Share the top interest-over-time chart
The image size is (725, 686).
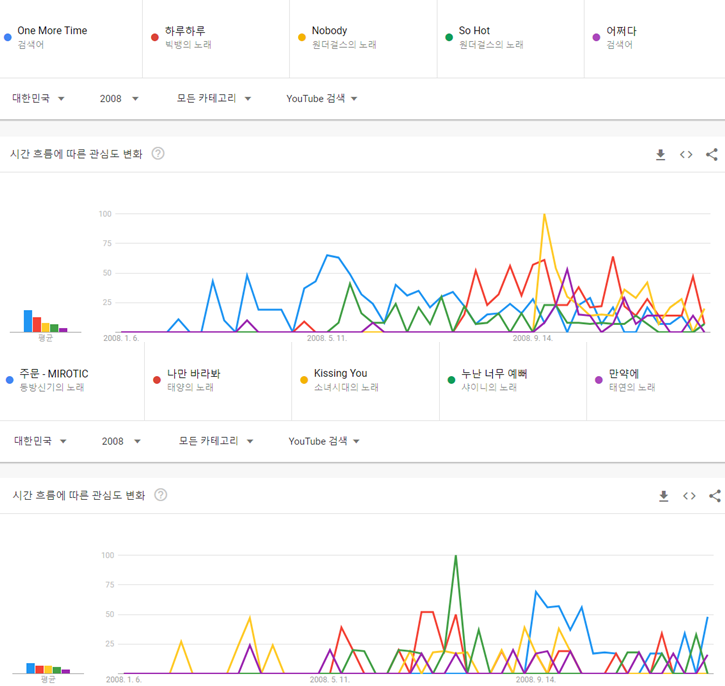click(712, 154)
